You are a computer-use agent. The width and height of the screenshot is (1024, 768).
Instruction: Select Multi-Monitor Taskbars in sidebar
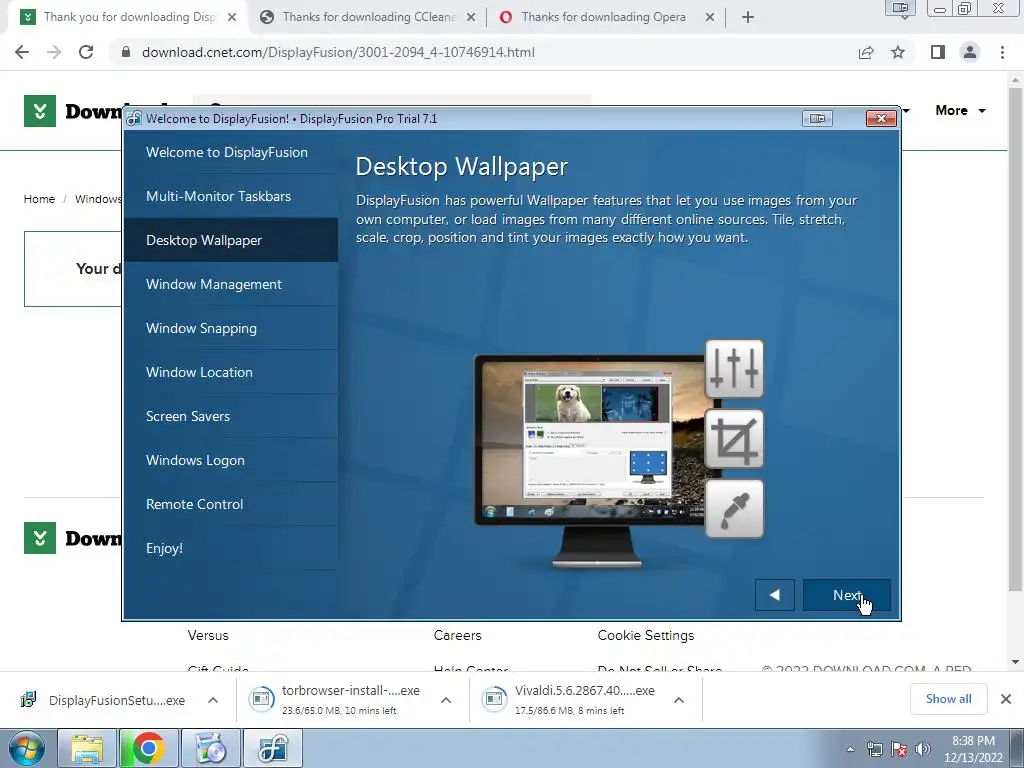point(231,196)
